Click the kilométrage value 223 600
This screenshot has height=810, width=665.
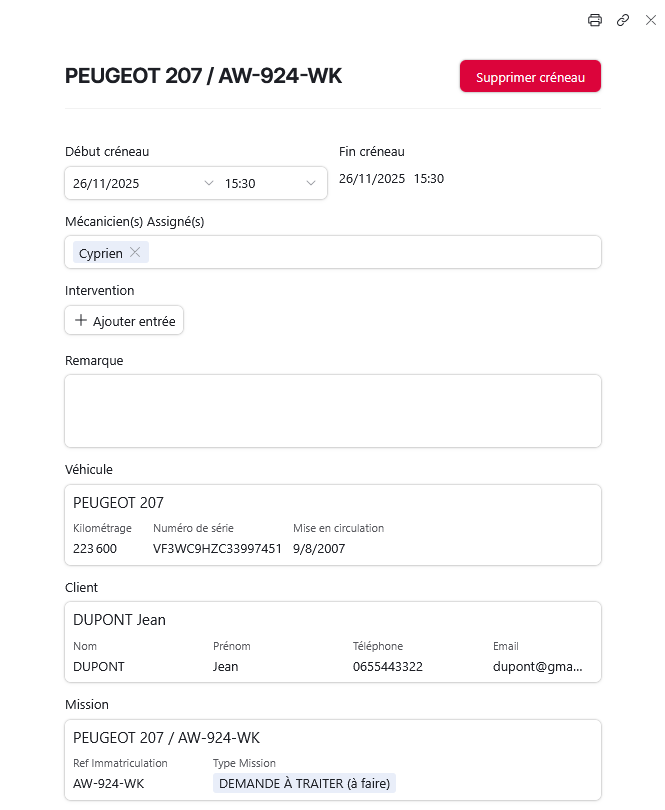tap(95, 548)
